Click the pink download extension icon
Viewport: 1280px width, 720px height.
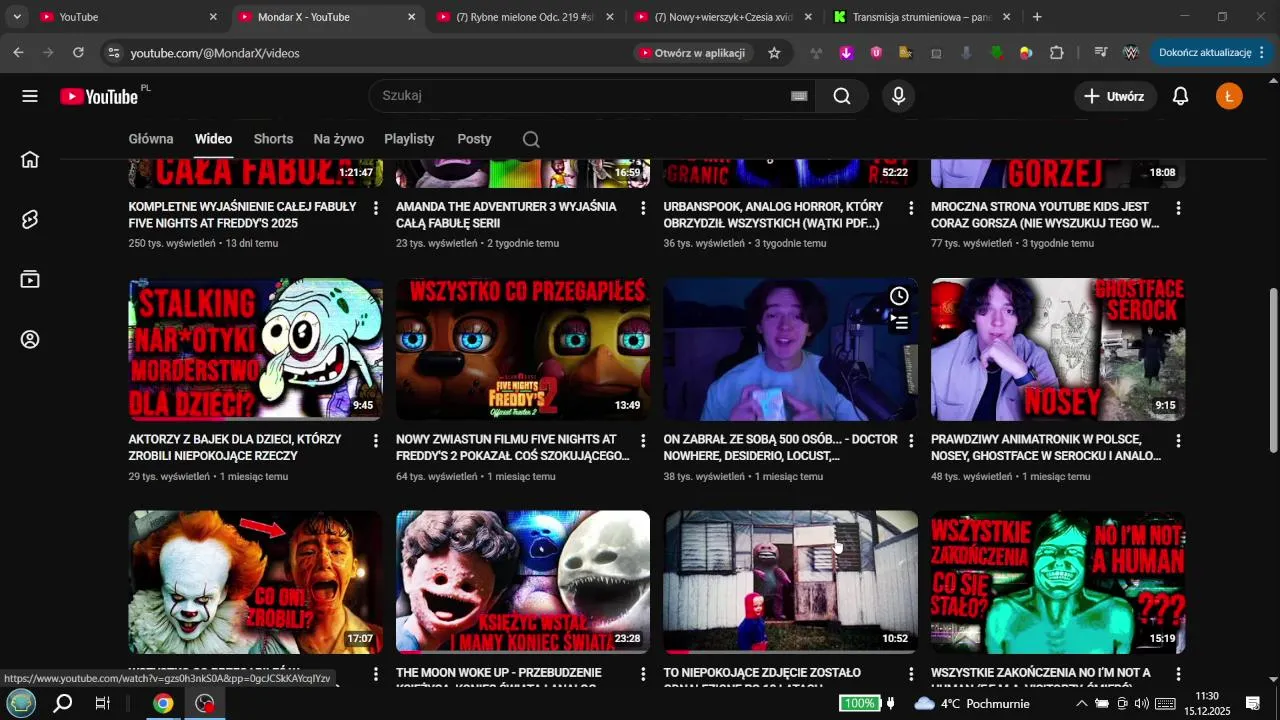point(846,53)
